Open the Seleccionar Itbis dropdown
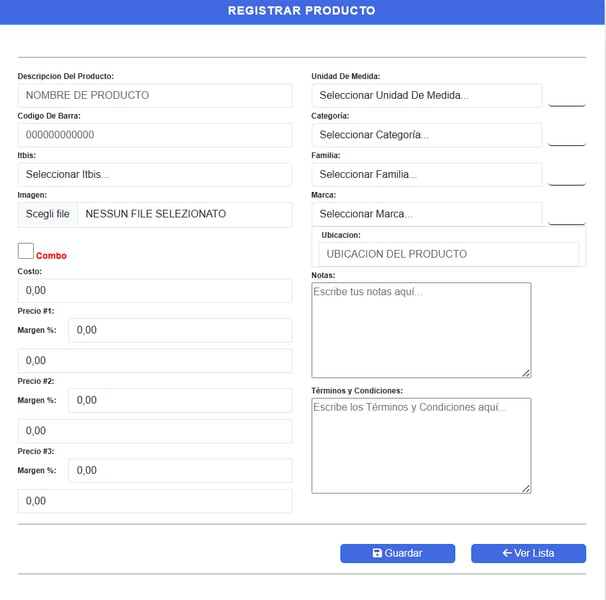 coord(155,174)
